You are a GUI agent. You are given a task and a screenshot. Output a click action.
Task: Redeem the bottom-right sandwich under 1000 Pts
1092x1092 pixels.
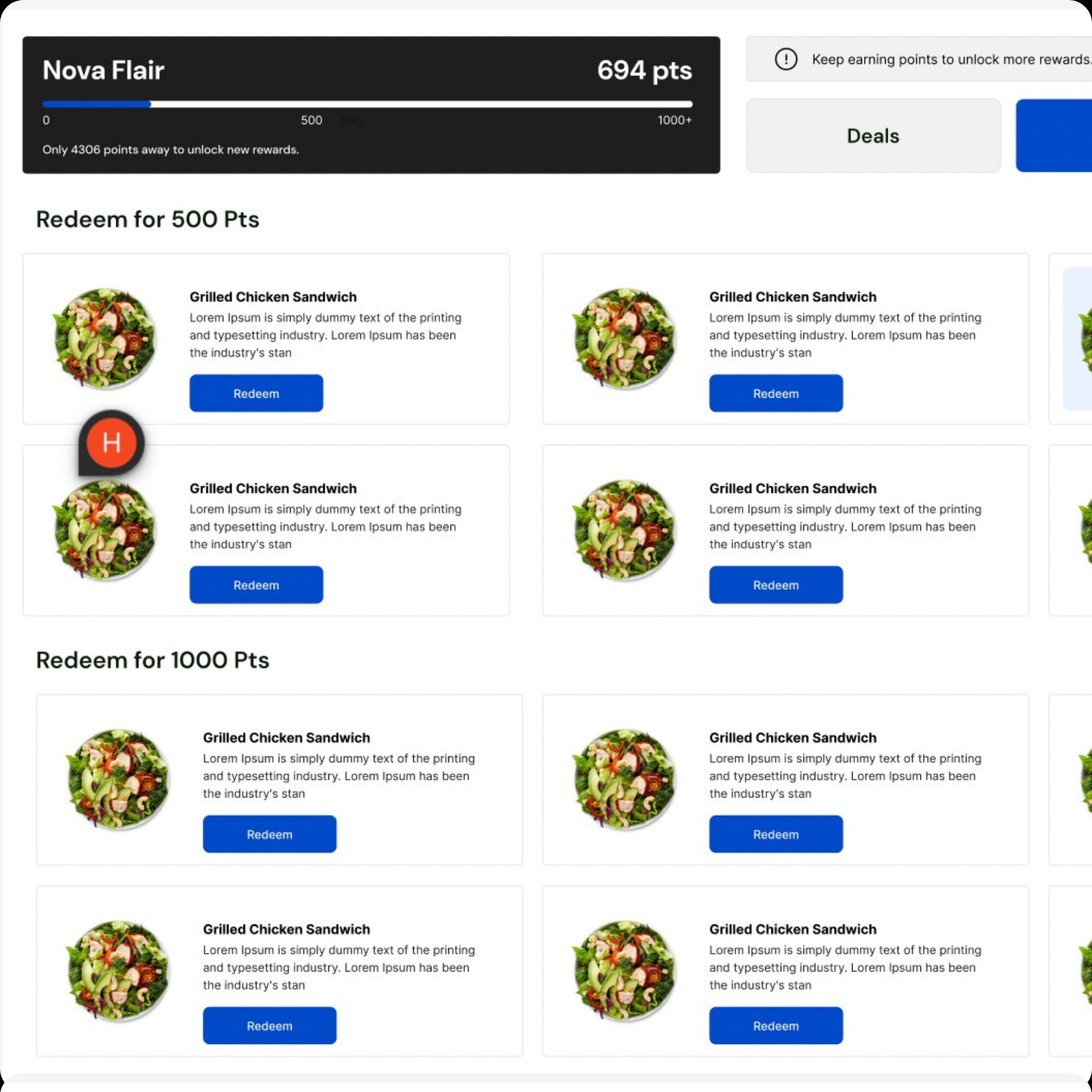(775, 1026)
